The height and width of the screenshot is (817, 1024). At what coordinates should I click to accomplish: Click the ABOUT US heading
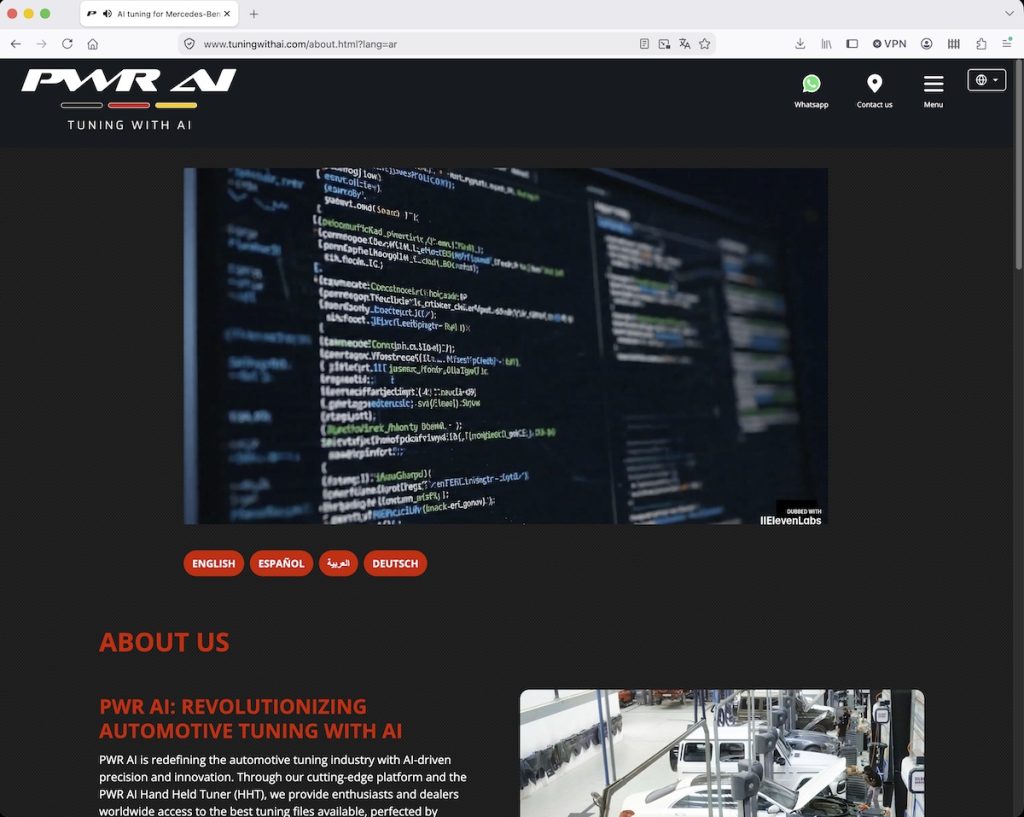click(164, 642)
